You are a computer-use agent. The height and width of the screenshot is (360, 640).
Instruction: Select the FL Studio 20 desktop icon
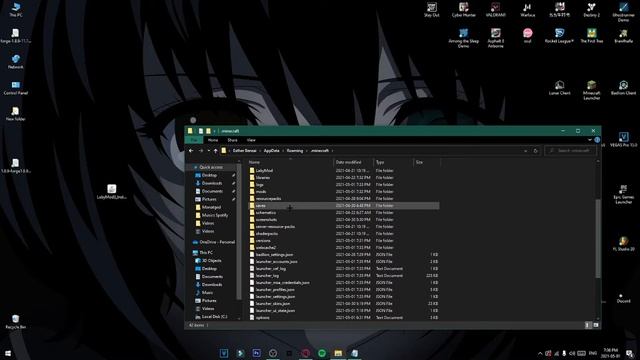click(x=623, y=244)
